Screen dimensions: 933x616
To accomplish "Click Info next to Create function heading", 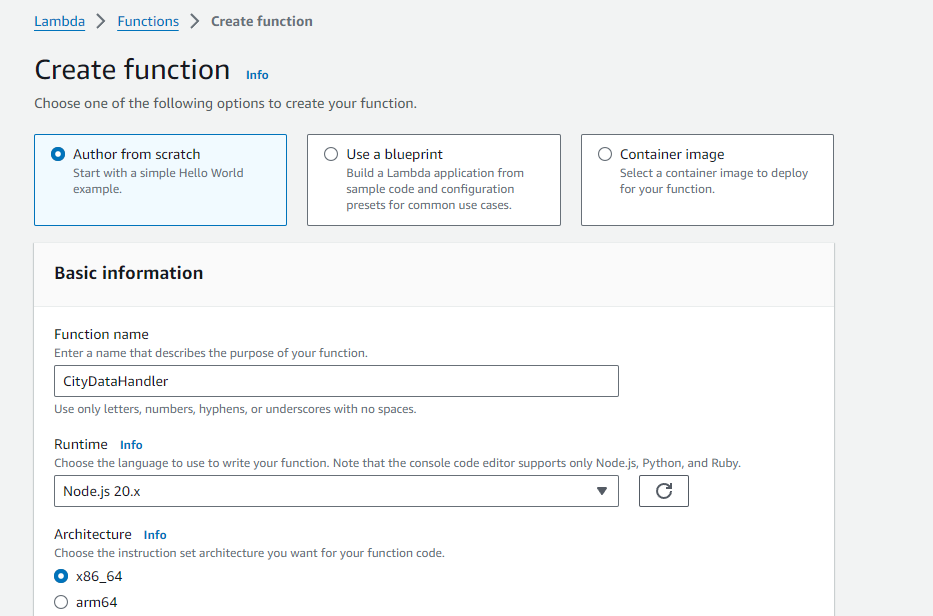I will tap(257, 74).
